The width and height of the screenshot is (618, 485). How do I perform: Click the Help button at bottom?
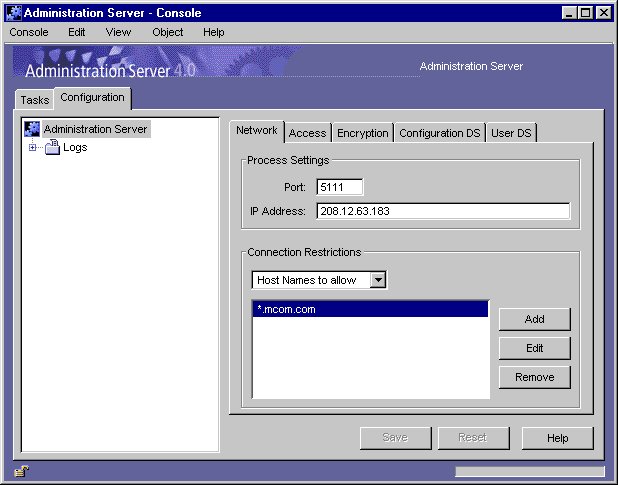tap(557, 438)
